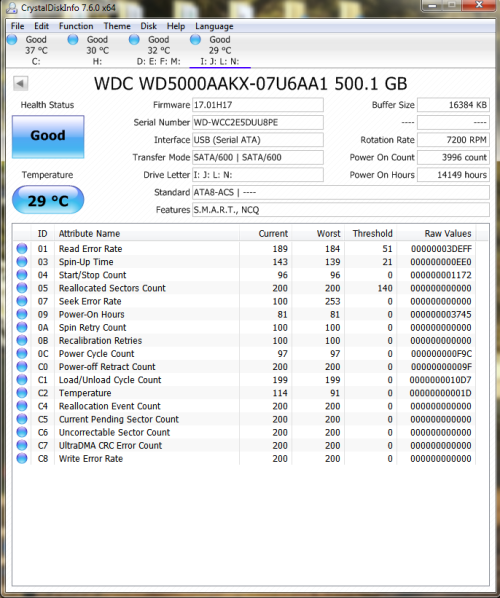Image resolution: width=500 pixels, height=598 pixels.
Task: Click the Interface field
Action: 257,140
